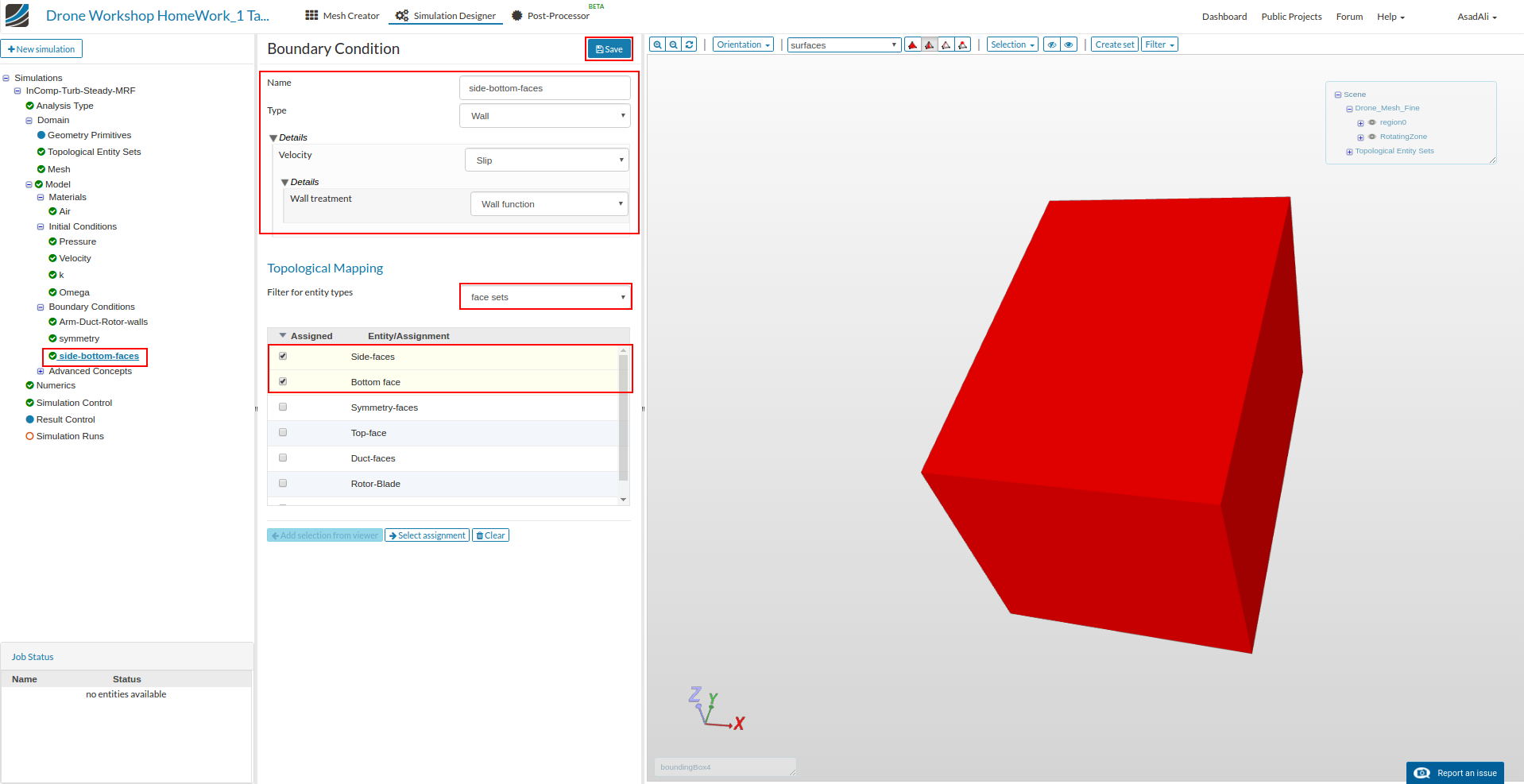Uncheck the Bottom face assignment checkbox
Image resolution: width=1524 pixels, height=784 pixels.
(x=283, y=381)
